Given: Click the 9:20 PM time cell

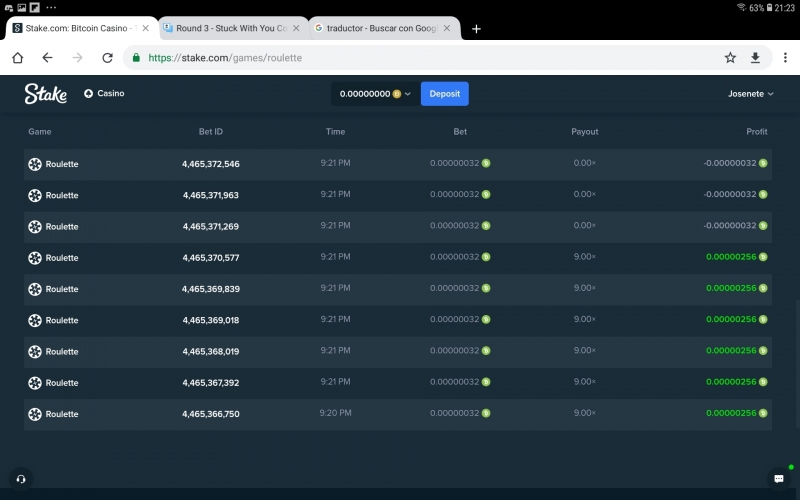Looking at the screenshot, I should 335,413.
